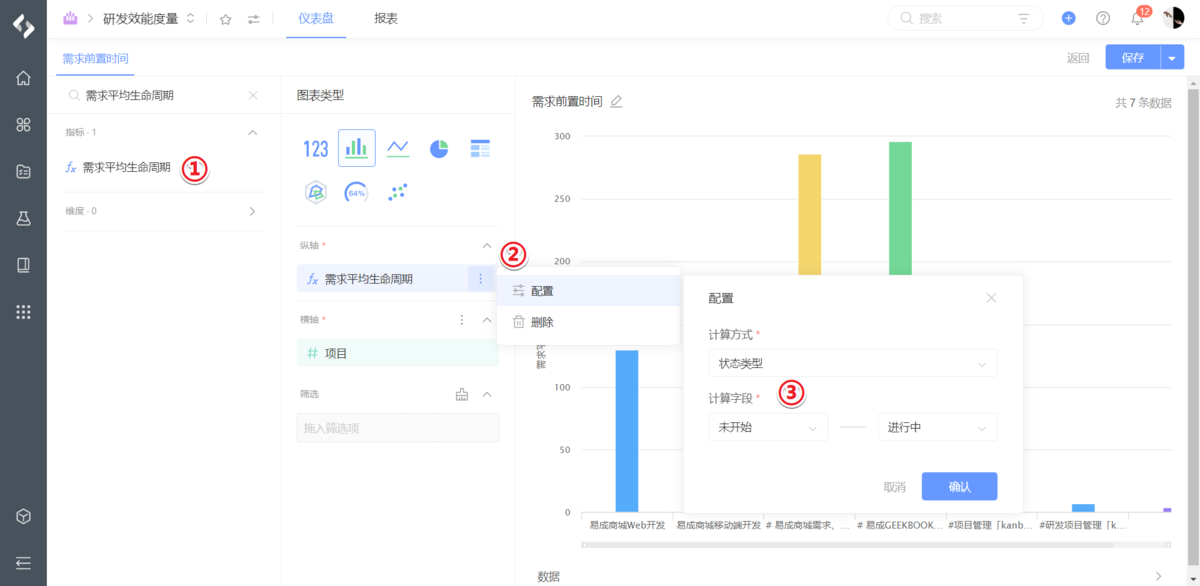Collapse the 纵轴 section
1200x586 pixels.
(487, 246)
